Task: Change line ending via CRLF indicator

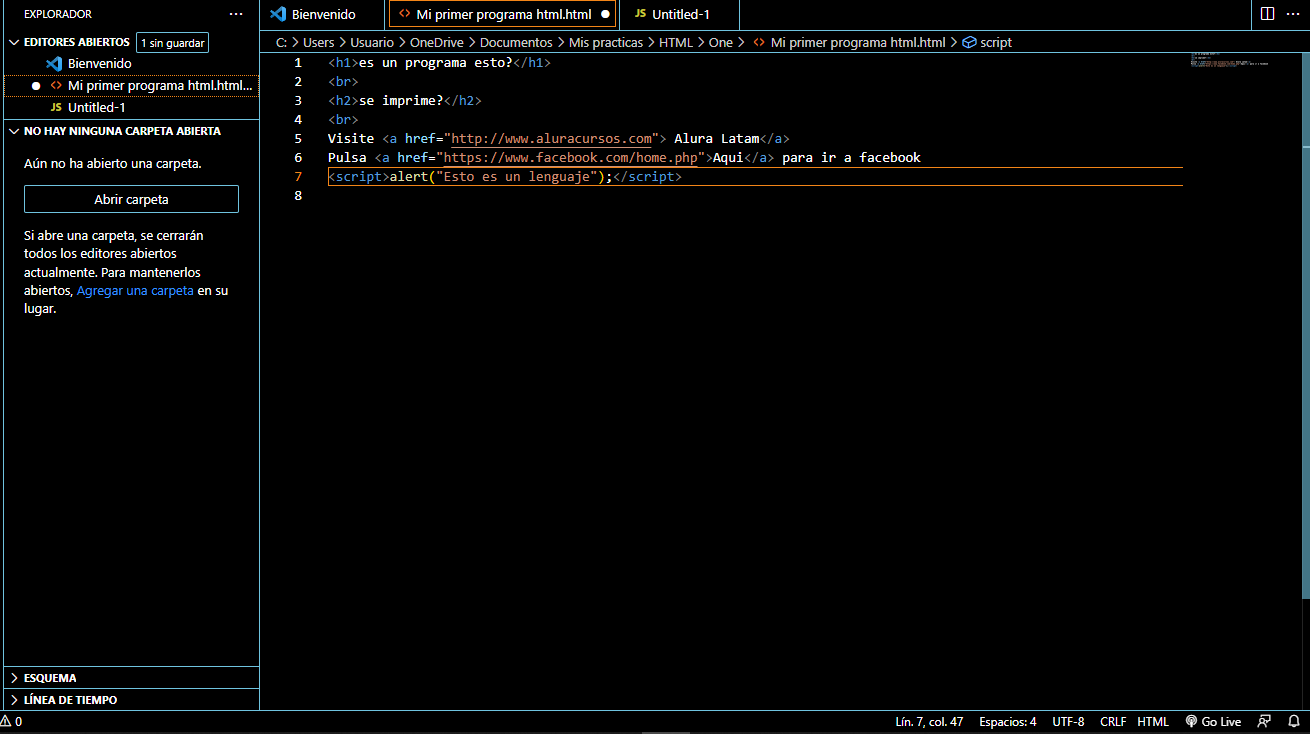Action: coord(1113,722)
